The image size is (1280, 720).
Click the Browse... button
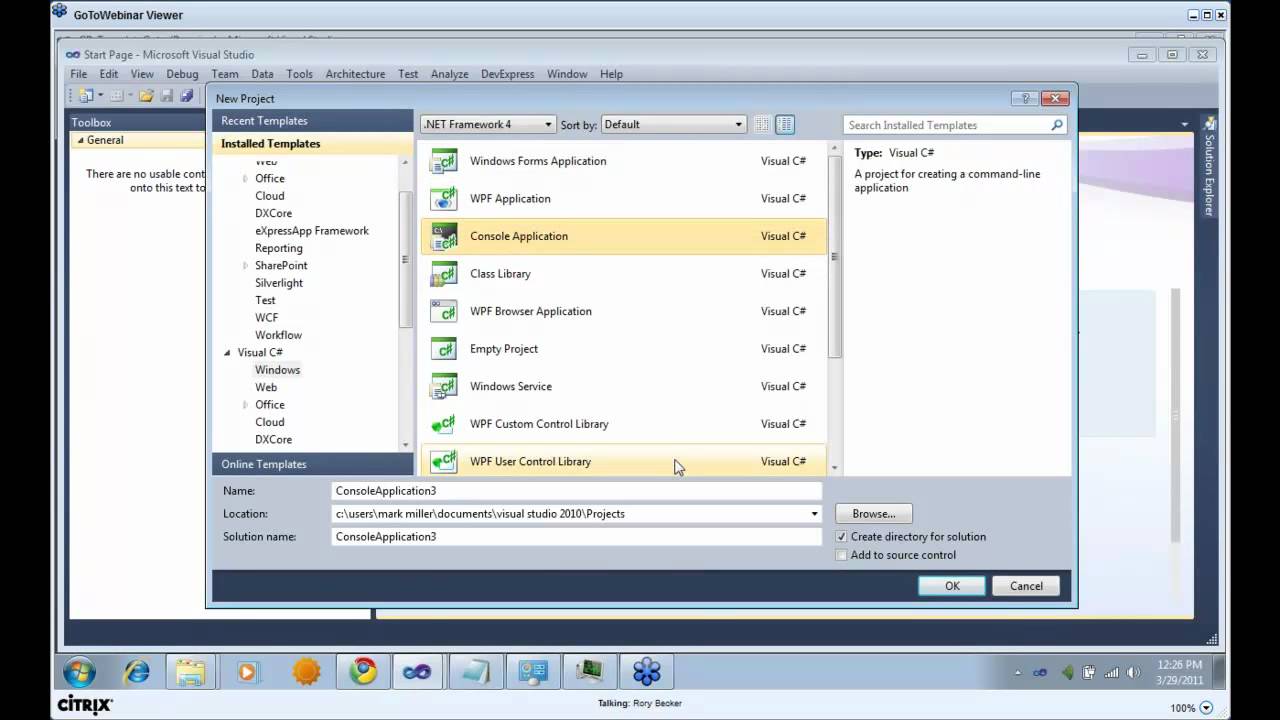pos(874,514)
